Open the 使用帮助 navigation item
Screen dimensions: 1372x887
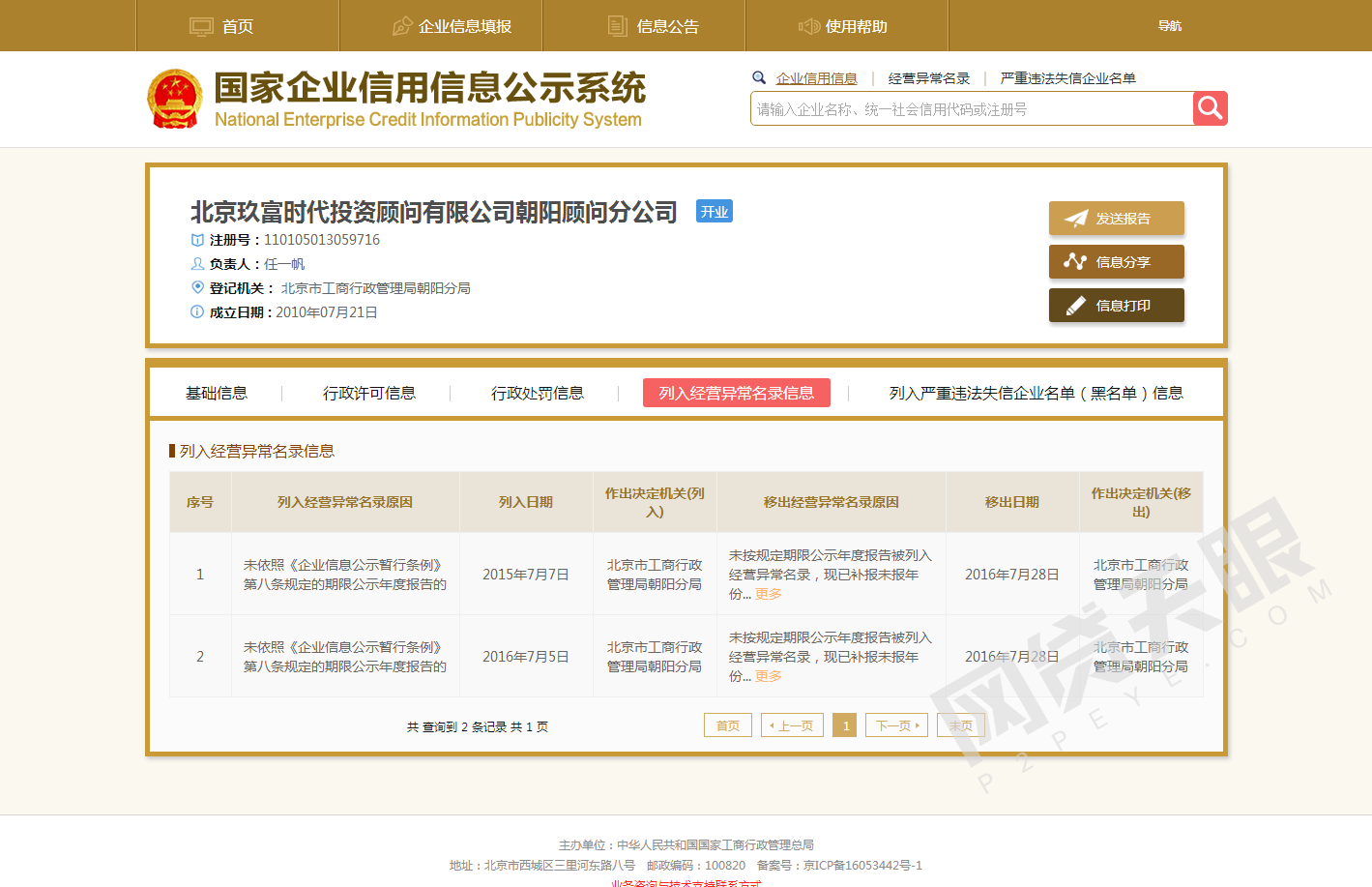point(847,26)
